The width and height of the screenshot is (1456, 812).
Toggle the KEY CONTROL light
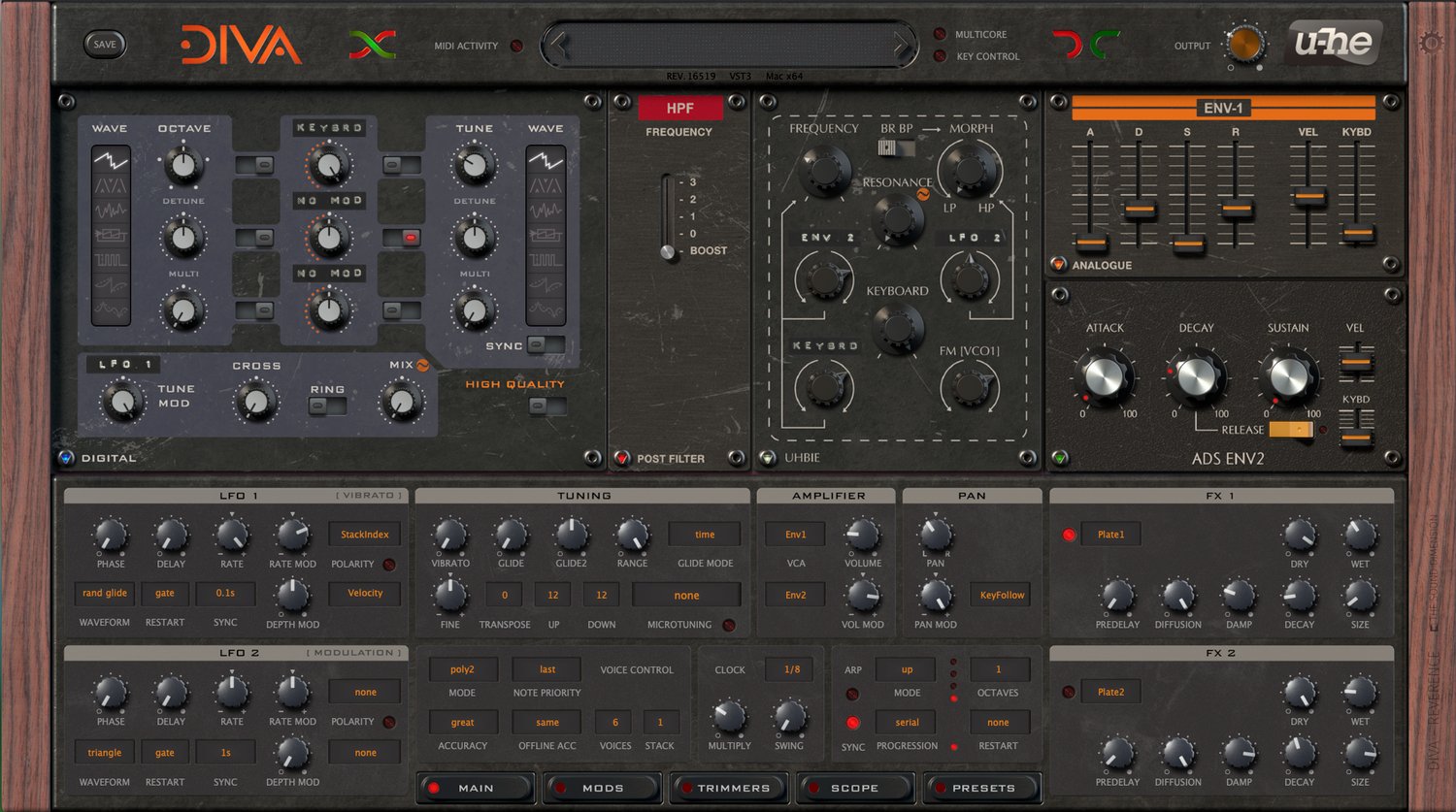point(940,56)
